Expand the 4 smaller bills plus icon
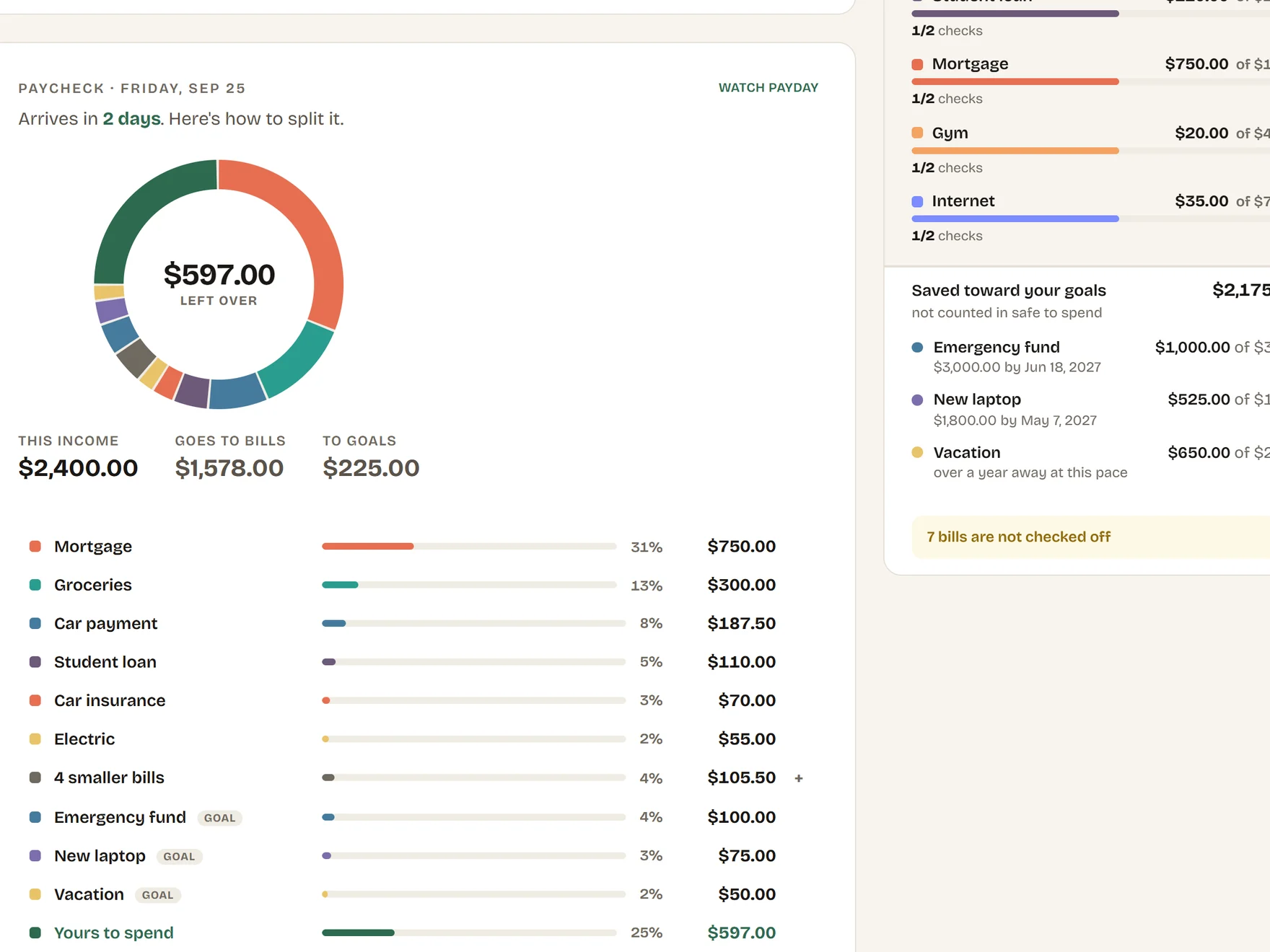 pyautogui.click(x=799, y=778)
